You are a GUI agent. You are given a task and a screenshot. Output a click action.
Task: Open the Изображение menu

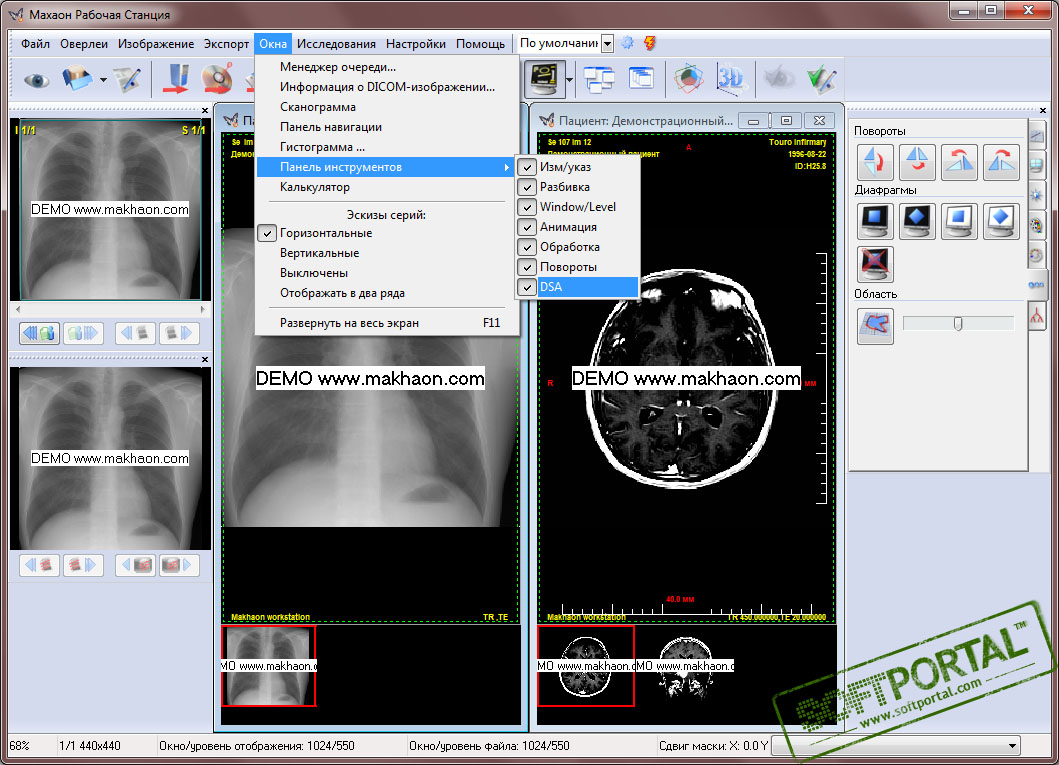156,44
